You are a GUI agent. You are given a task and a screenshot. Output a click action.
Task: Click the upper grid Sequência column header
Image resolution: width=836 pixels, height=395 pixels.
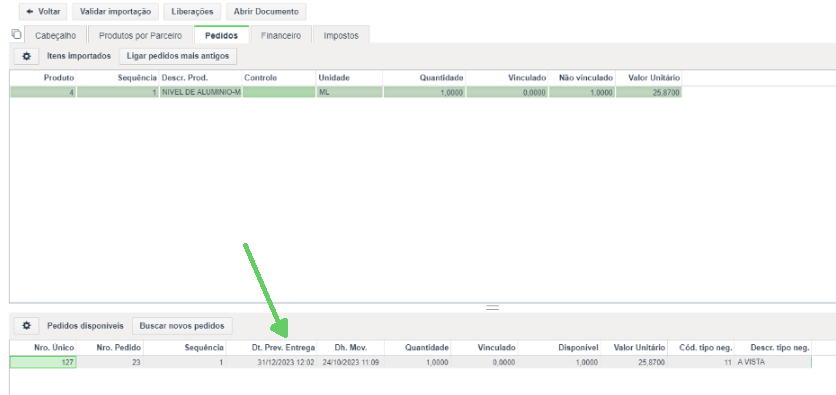pyautogui.click(x=117, y=78)
